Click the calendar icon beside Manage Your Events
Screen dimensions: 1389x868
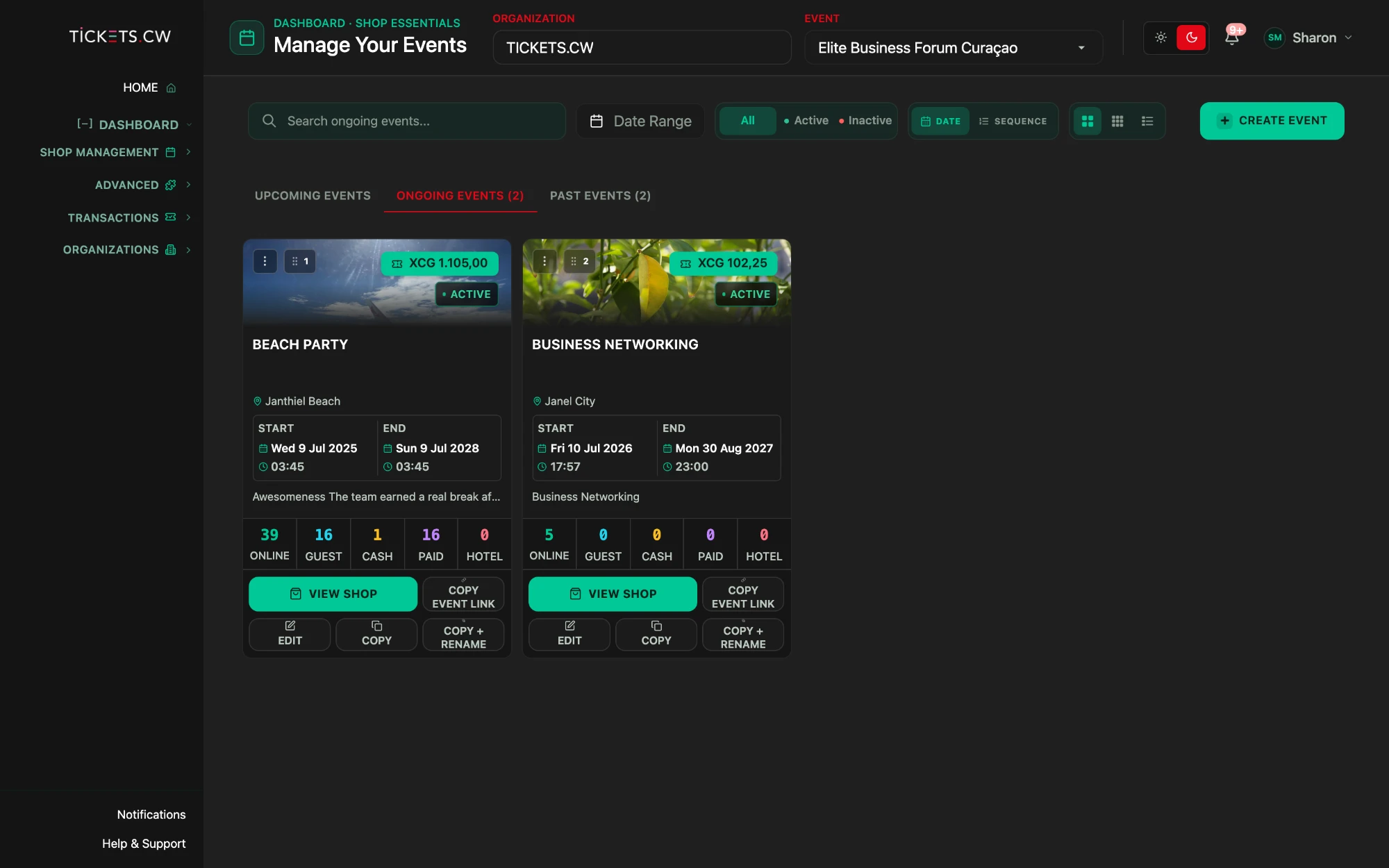coord(247,37)
